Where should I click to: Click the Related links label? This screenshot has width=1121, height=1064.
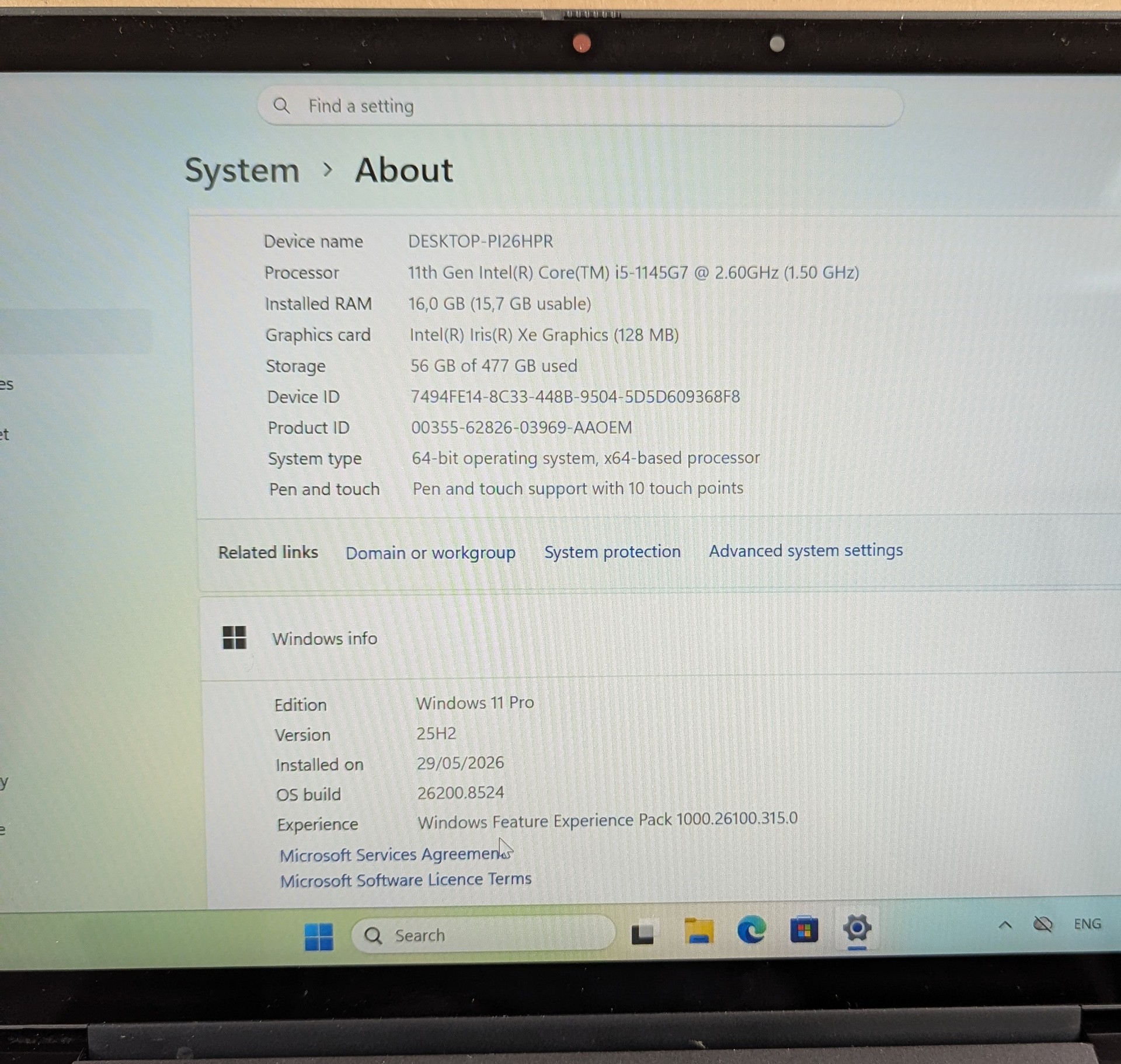point(268,552)
